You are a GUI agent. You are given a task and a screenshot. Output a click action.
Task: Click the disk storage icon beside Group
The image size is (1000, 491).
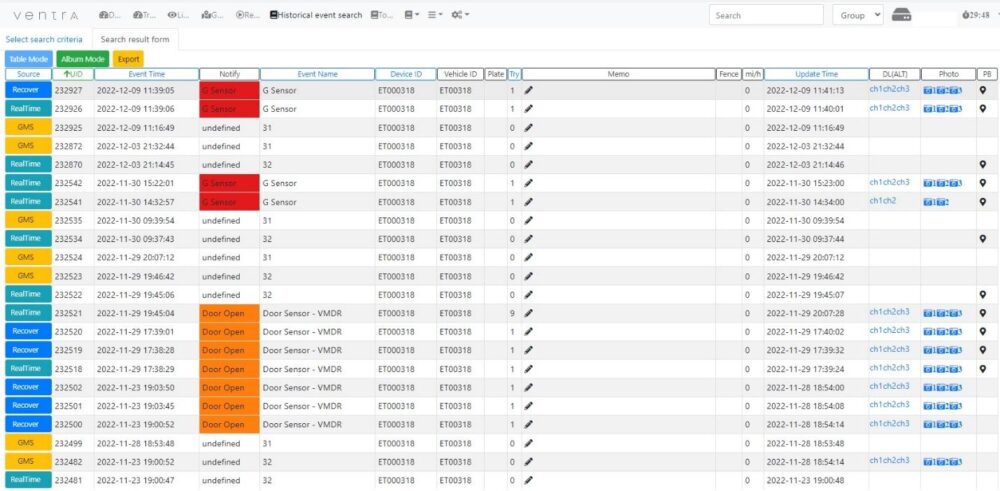[x=901, y=15]
